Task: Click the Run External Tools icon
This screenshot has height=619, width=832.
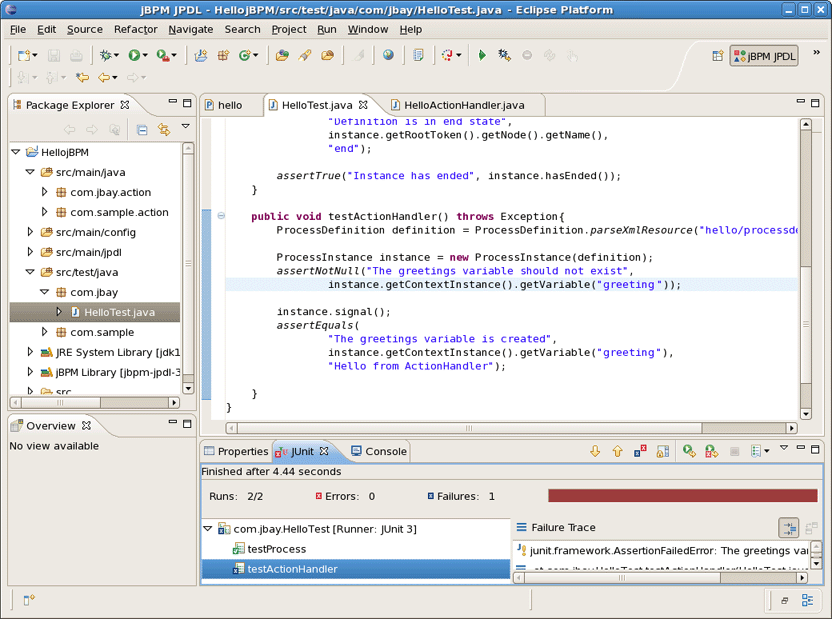Action: coord(163,55)
